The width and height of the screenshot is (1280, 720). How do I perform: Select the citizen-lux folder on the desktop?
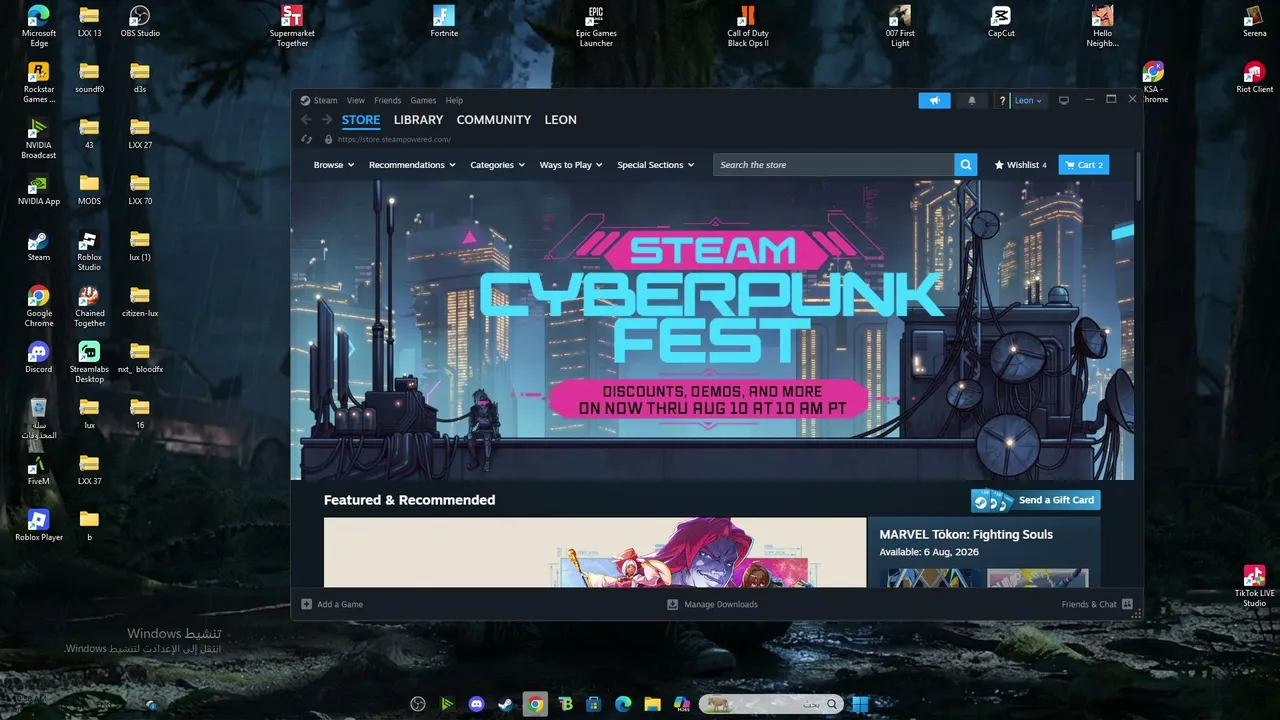[140, 302]
